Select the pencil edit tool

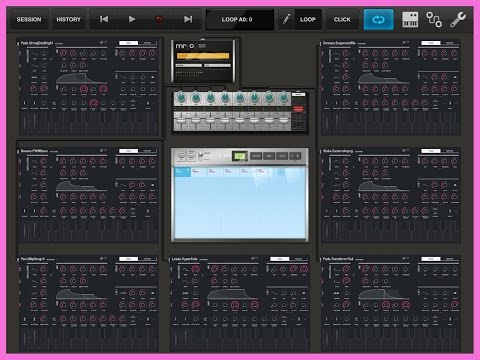286,19
